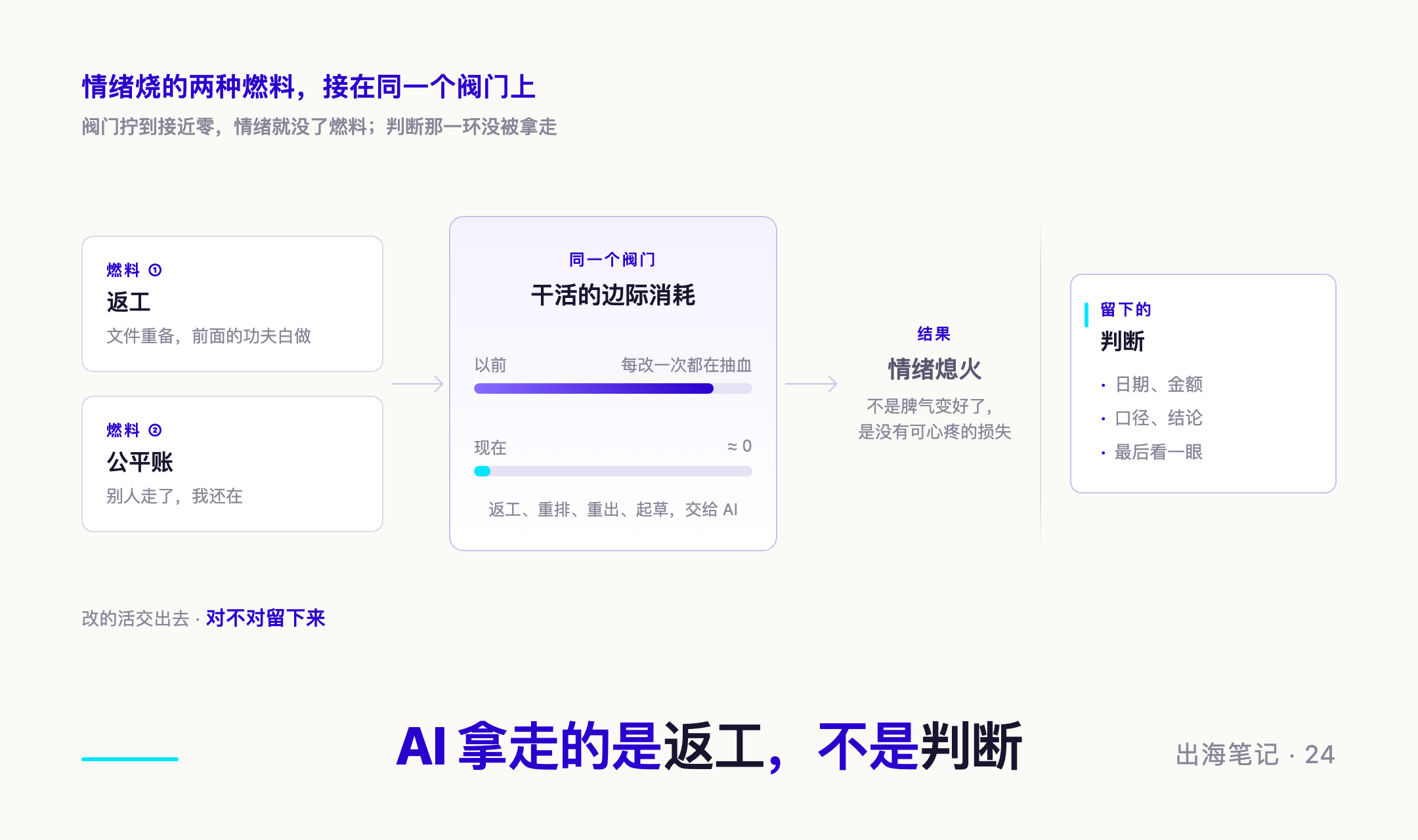1418x840 pixels.
Task: Click the caption 返工、重排、重出、起草，交给 AI
Action: [612, 509]
